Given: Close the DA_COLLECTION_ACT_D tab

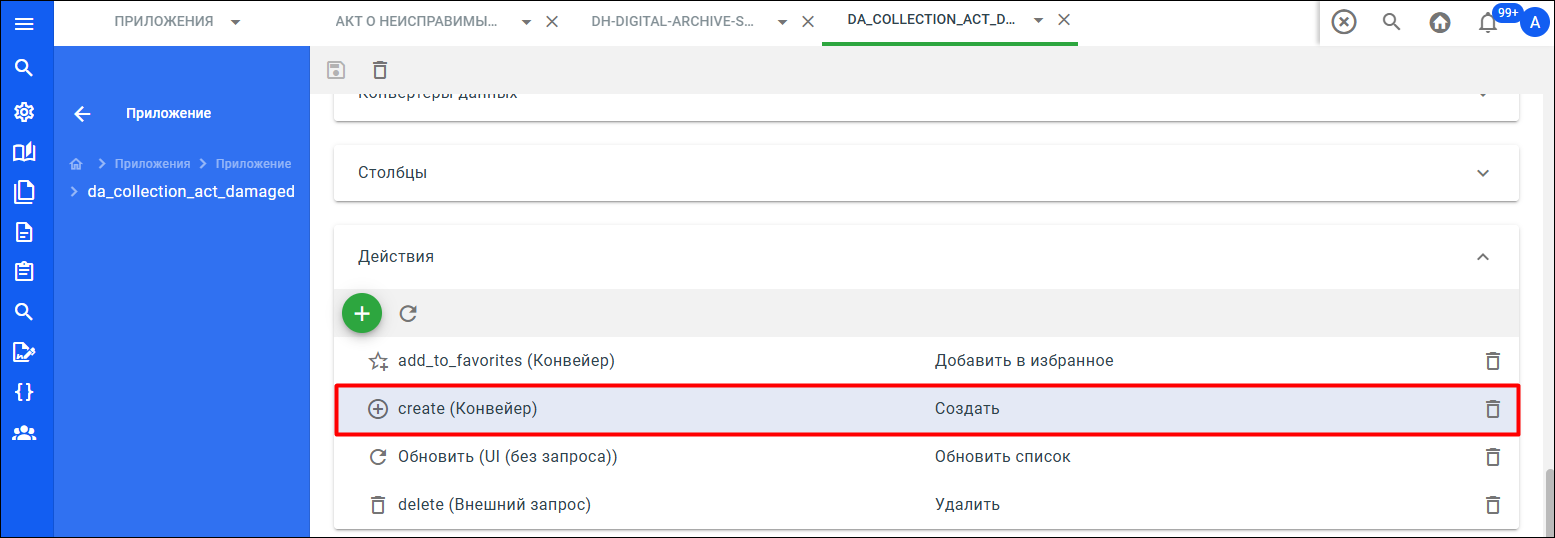Looking at the screenshot, I should 1064,21.
